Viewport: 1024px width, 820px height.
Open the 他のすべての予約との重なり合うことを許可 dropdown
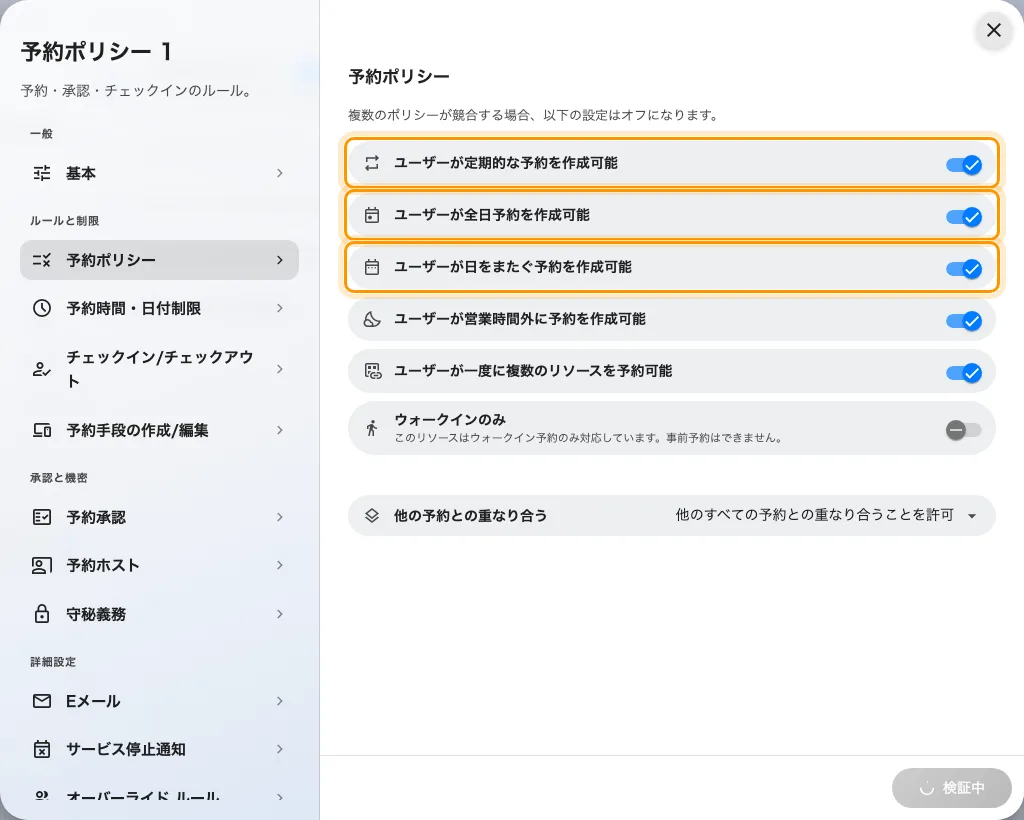coord(826,515)
